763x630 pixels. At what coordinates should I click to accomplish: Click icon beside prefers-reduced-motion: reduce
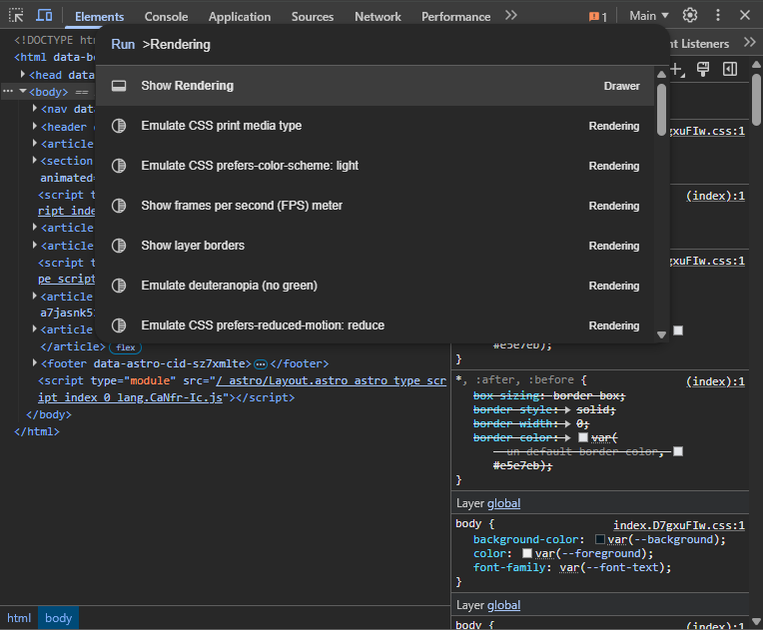click(119, 325)
